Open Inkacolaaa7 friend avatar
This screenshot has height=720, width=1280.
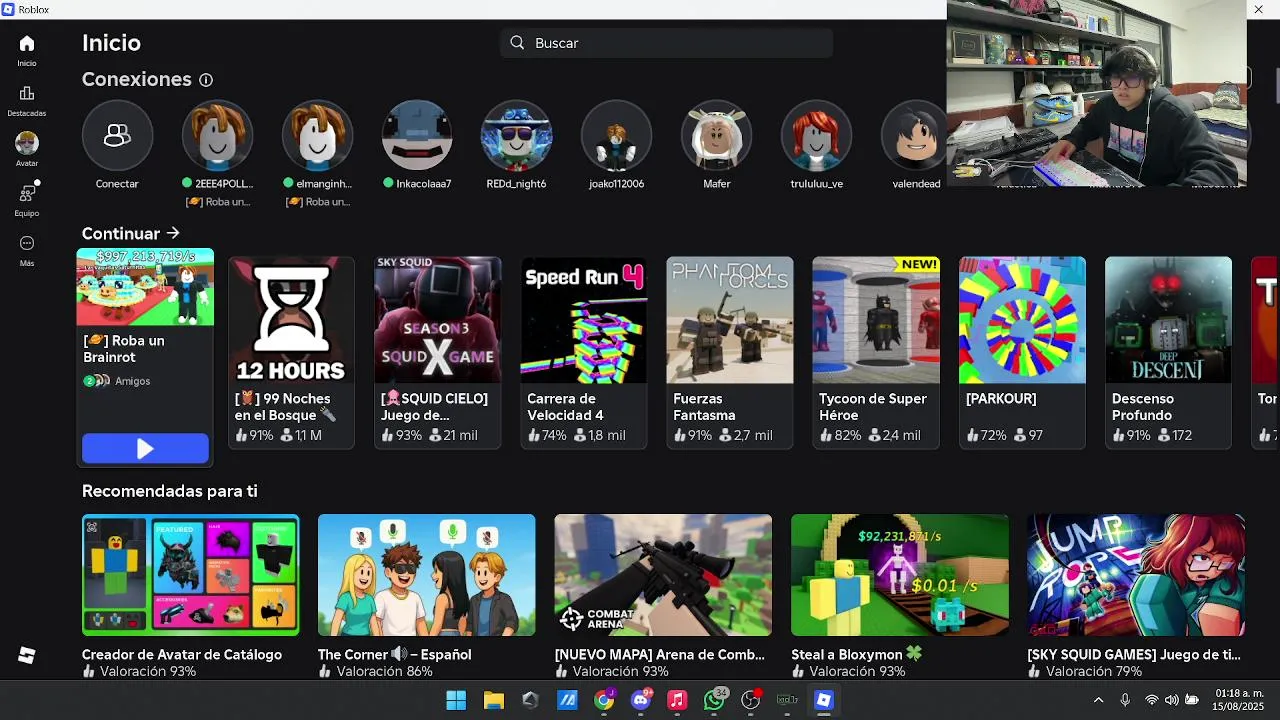tap(417, 135)
